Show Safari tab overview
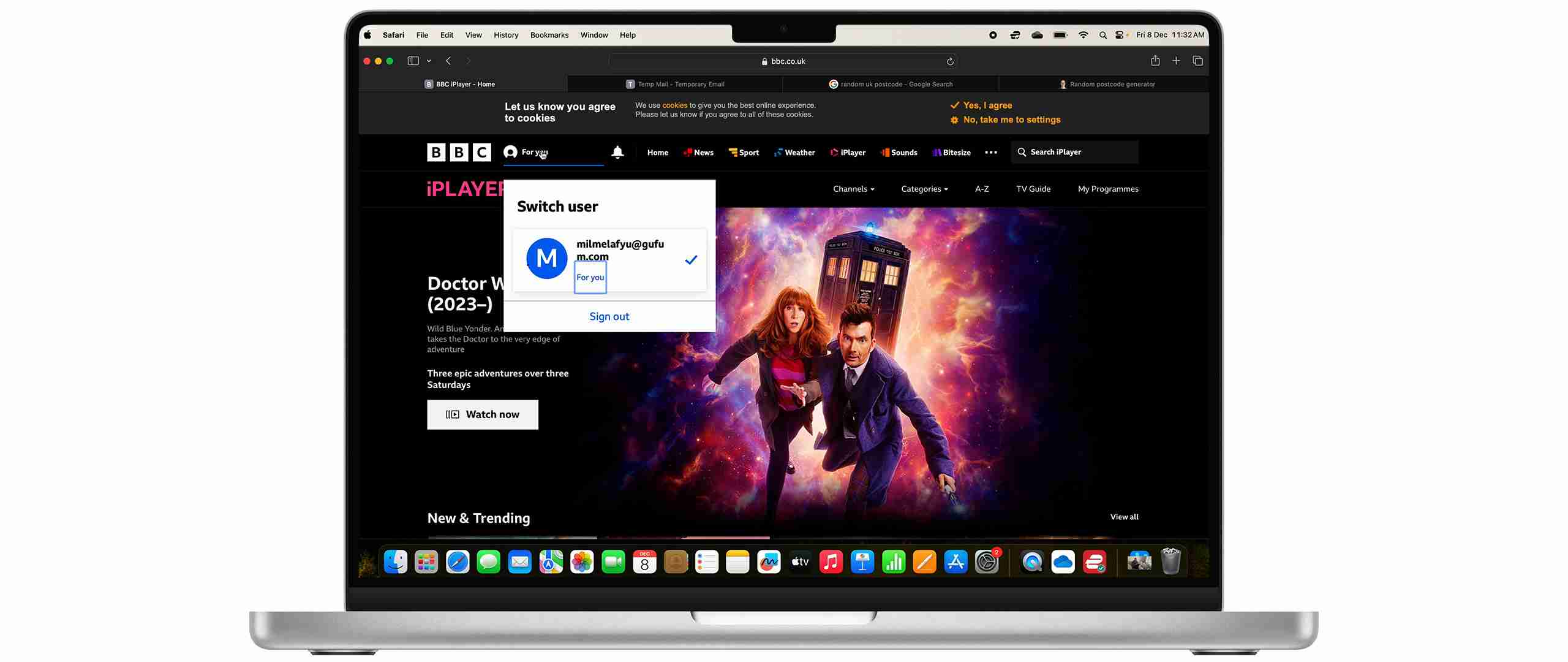Image resolution: width=1568 pixels, height=662 pixels. (1197, 61)
